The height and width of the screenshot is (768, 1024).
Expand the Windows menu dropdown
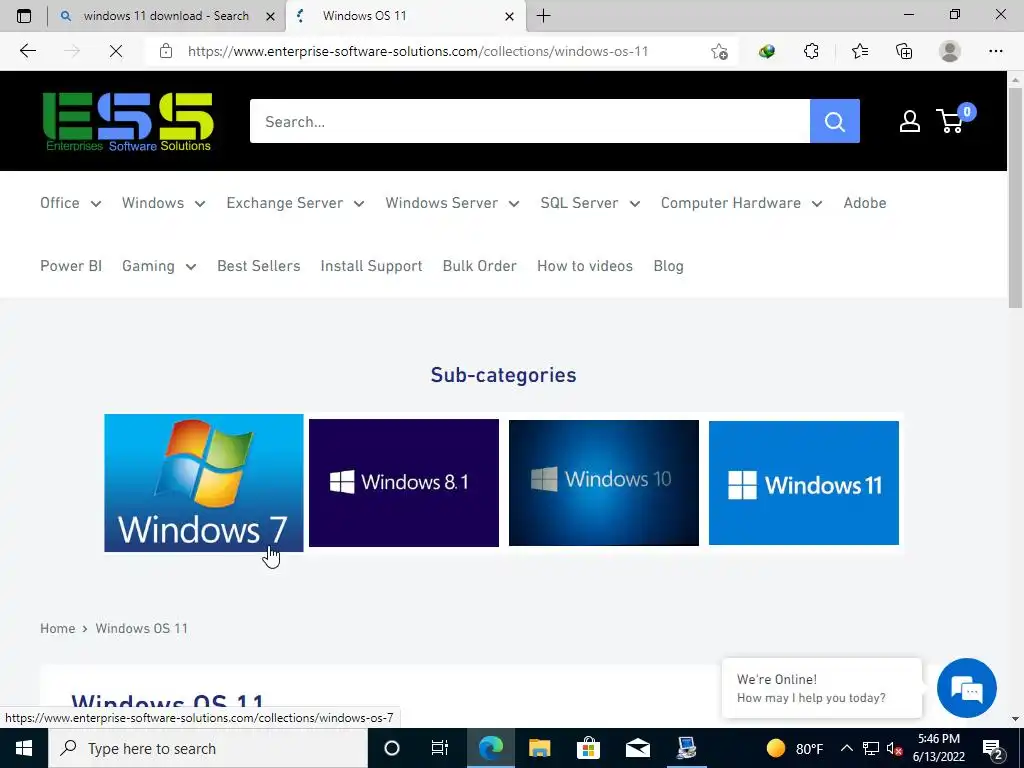coord(164,203)
